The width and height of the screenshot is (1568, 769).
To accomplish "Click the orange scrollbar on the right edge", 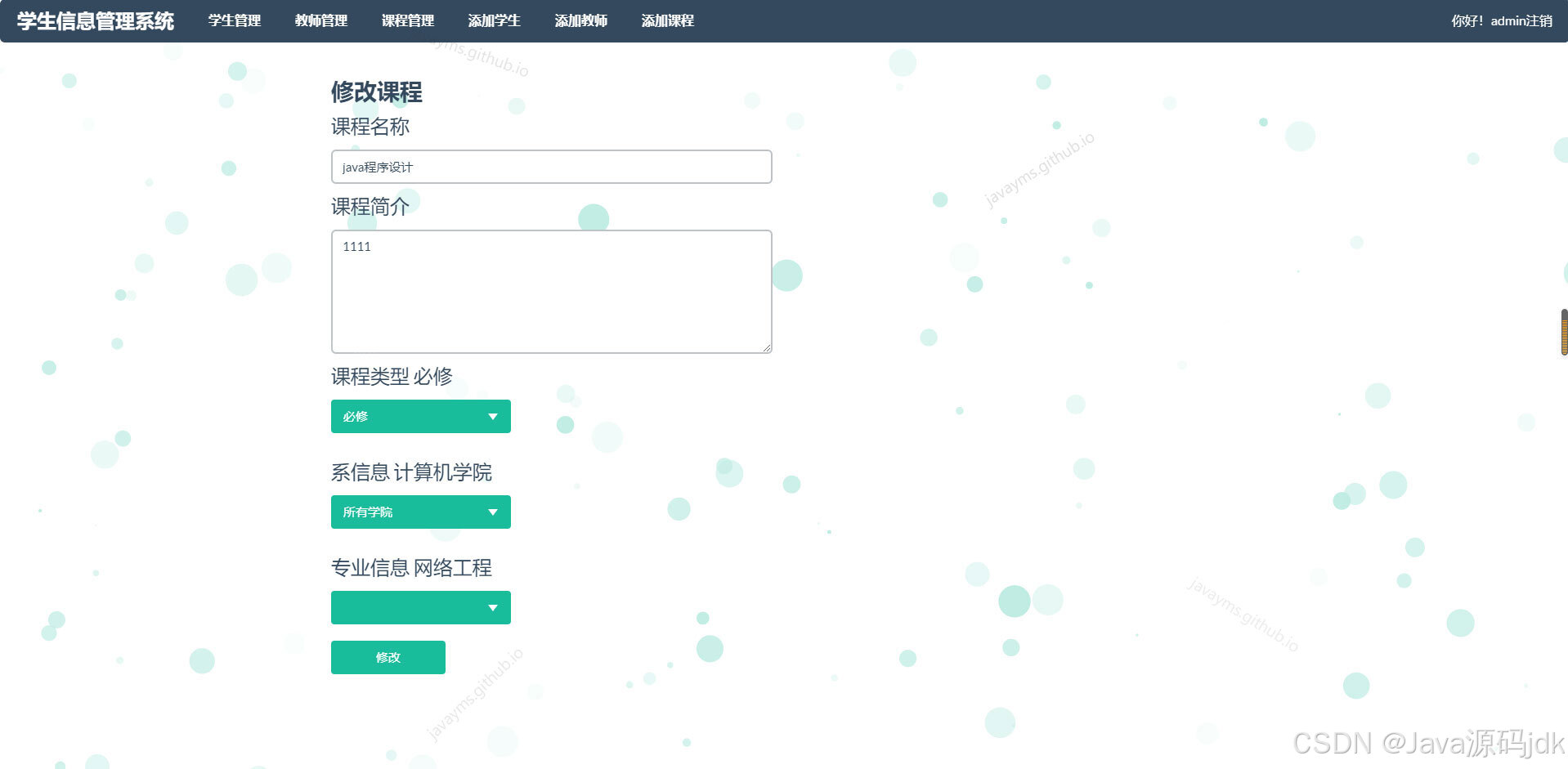I will (1563, 331).
